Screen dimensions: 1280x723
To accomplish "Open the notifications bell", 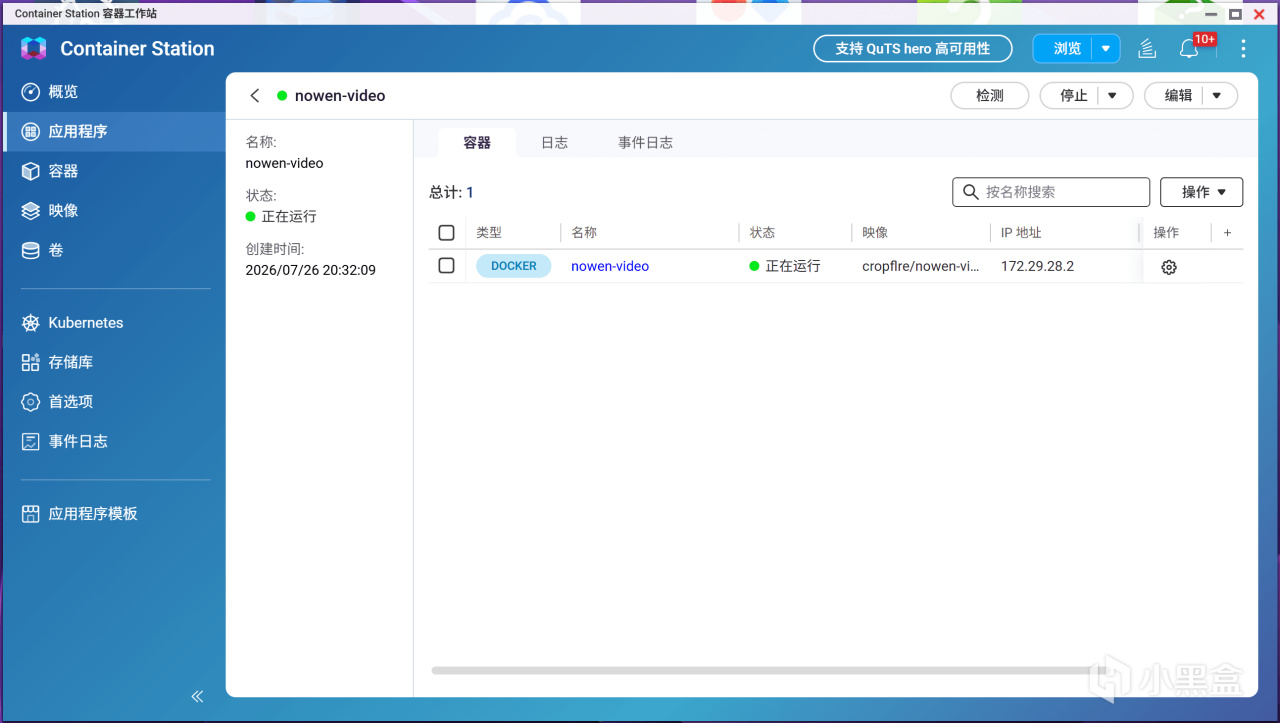I will tap(1189, 48).
